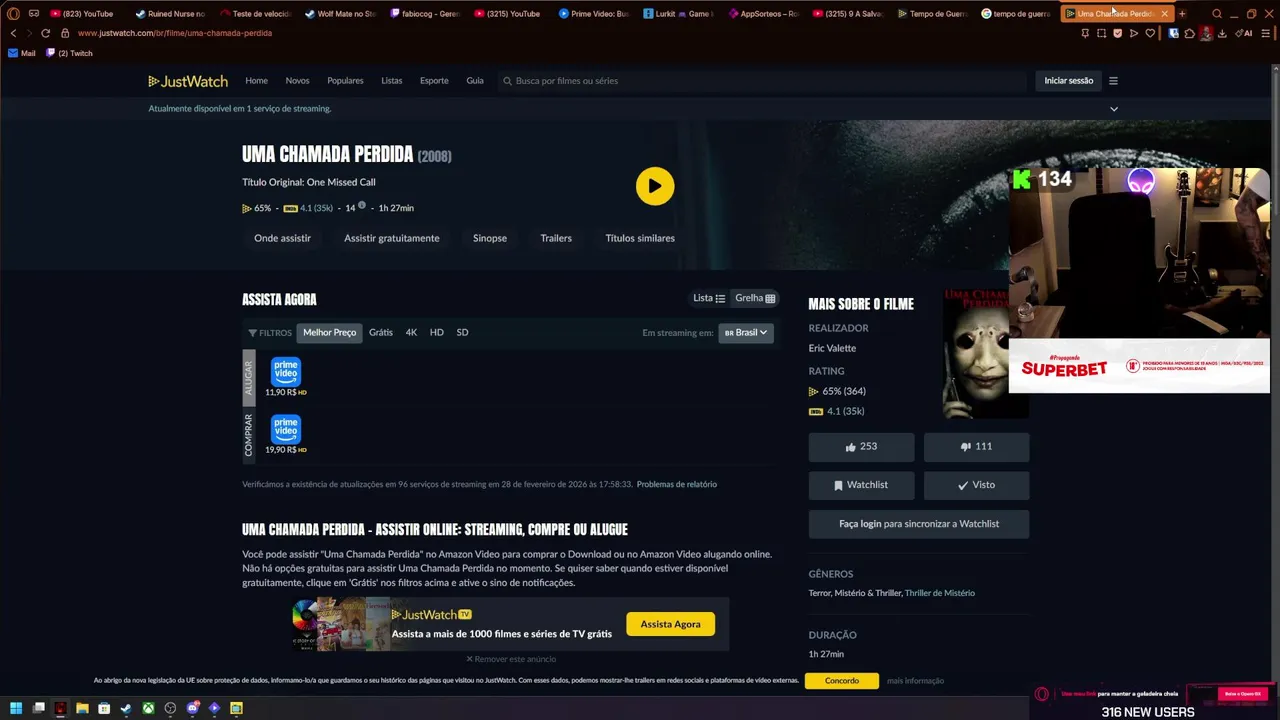Click the yellow Assista Agora ad button
This screenshot has height=720, width=1280.
(x=670, y=624)
